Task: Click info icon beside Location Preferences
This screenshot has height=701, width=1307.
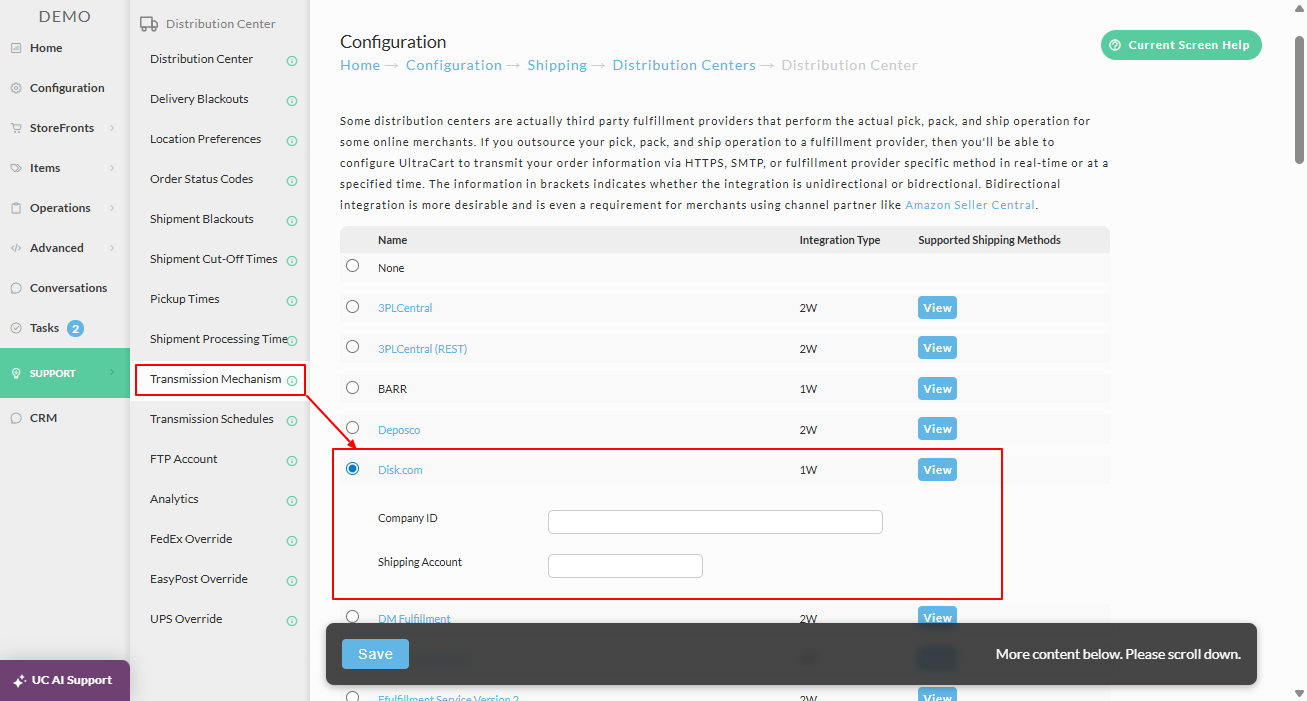Action: point(292,141)
